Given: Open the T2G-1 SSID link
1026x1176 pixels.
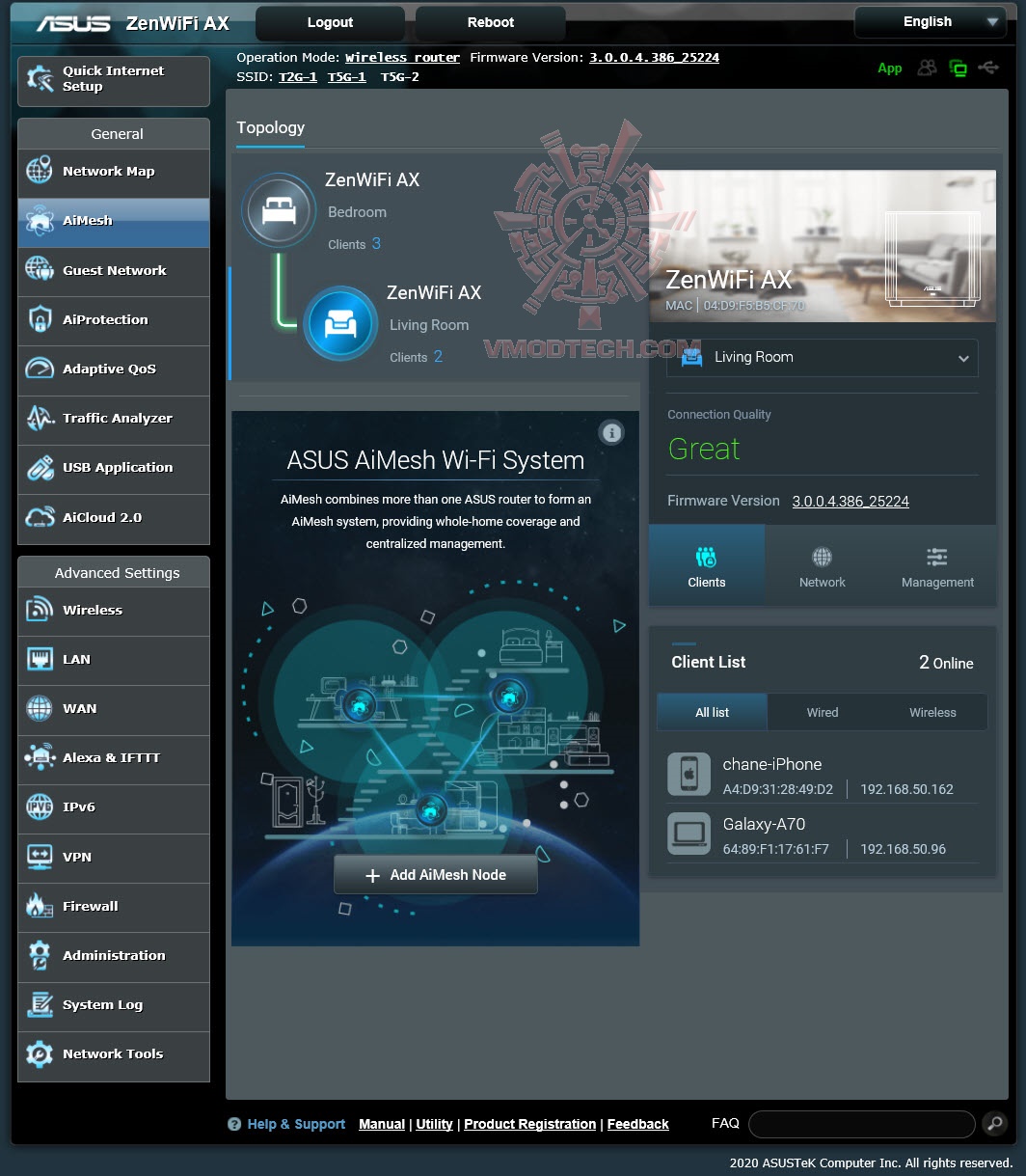Looking at the screenshot, I should [x=298, y=77].
